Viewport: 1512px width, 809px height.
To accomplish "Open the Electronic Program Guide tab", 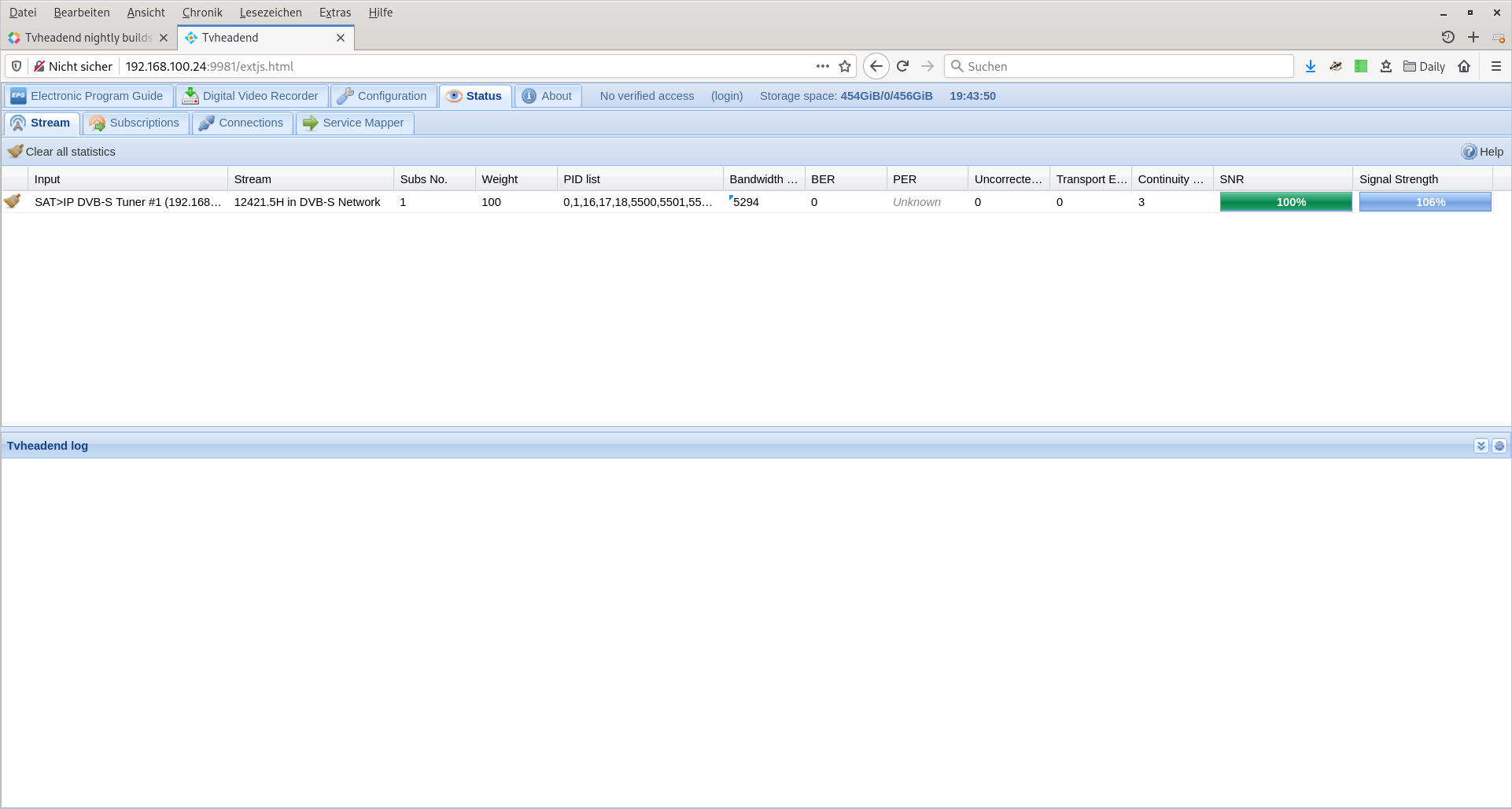I will pos(87,96).
